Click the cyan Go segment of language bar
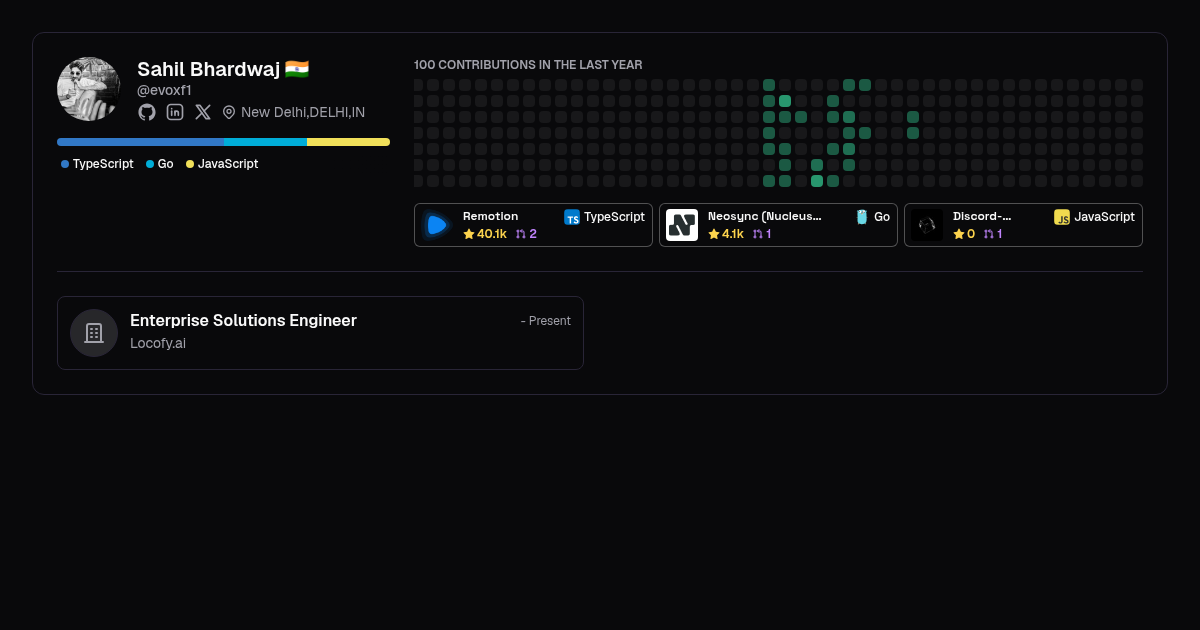The width and height of the screenshot is (1200, 630). point(265,142)
